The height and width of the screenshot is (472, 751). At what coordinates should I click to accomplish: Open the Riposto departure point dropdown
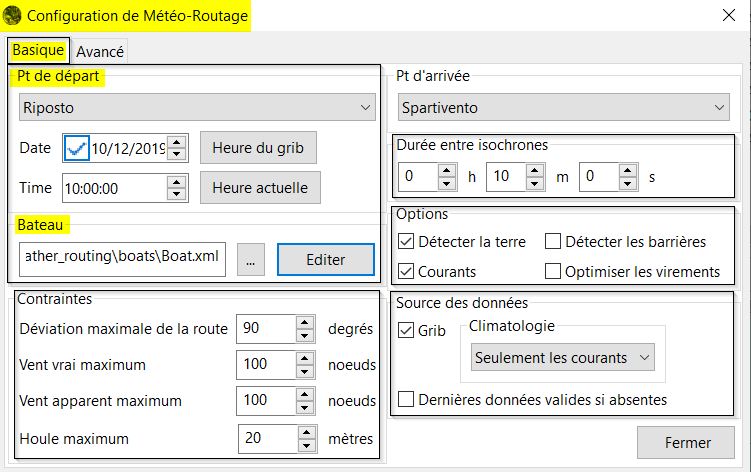click(197, 107)
